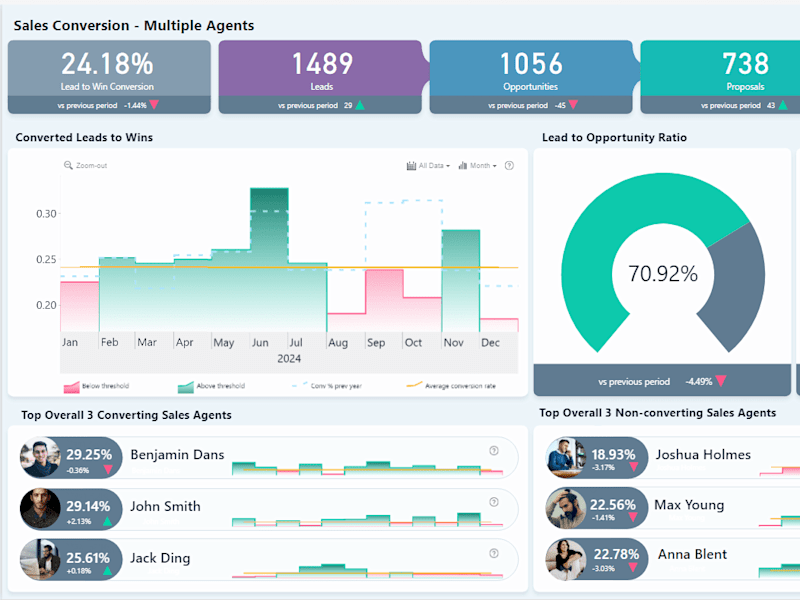The width and height of the screenshot is (800, 600).
Task: Click the help icon in John Smith row
Action: pos(494,502)
